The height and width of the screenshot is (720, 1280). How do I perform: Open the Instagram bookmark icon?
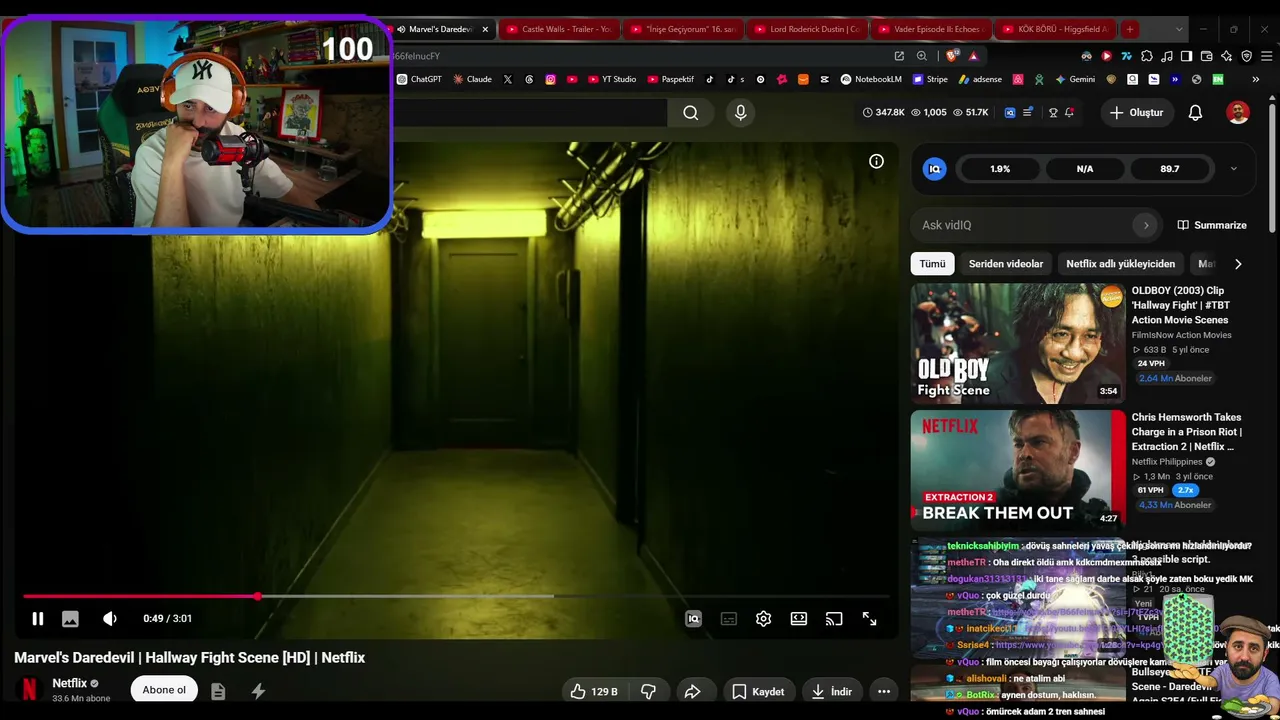pos(550,79)
